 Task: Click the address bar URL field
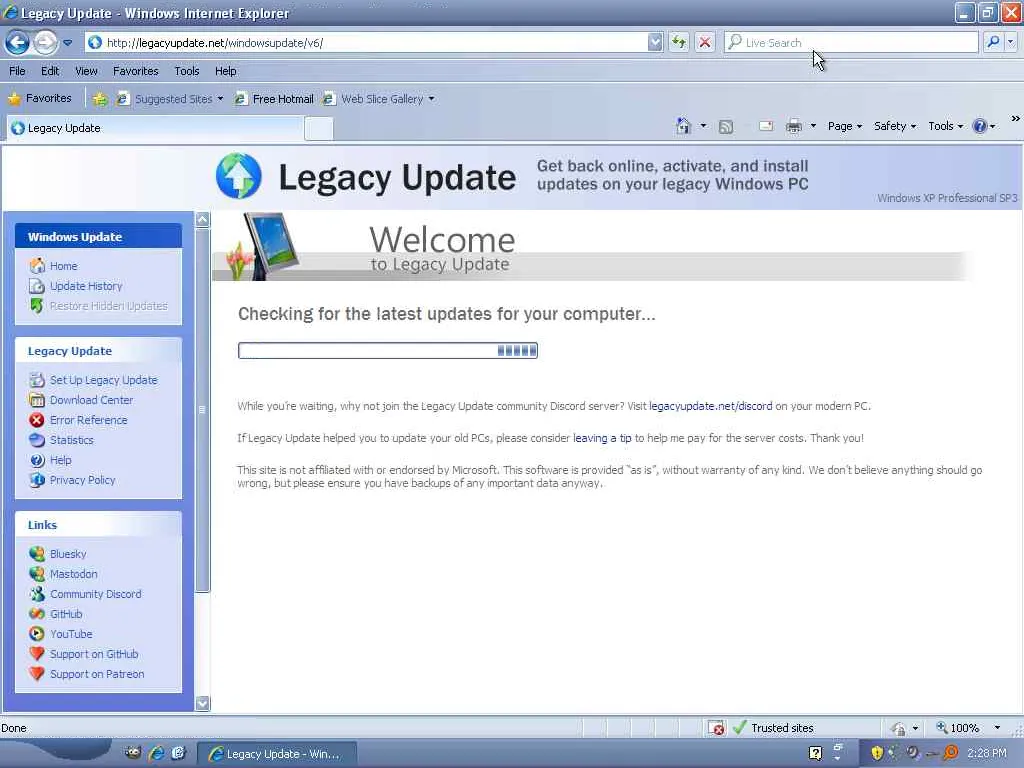click(366, 42)
